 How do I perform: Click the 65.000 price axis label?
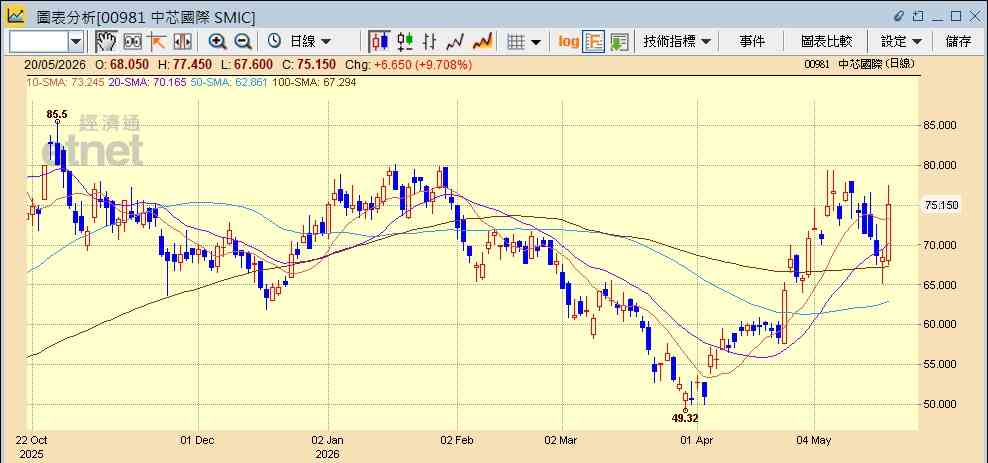coord(941,285)
